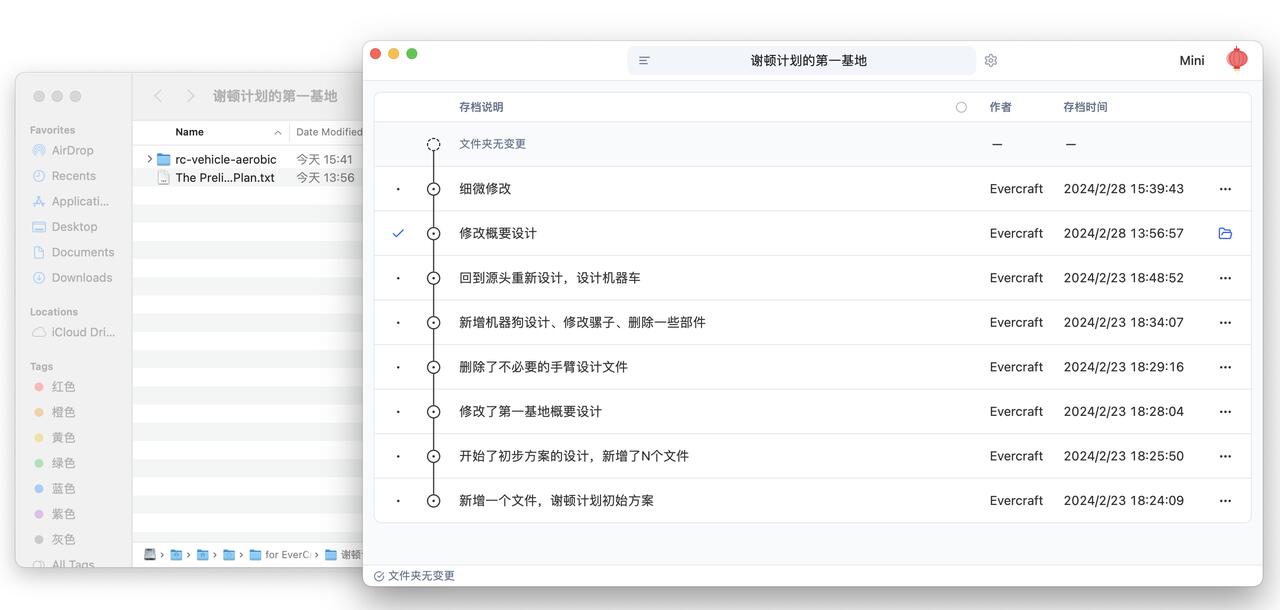Sort by Name column chevron in Finder
This screenshot has width=1280, height=610.
277,132
